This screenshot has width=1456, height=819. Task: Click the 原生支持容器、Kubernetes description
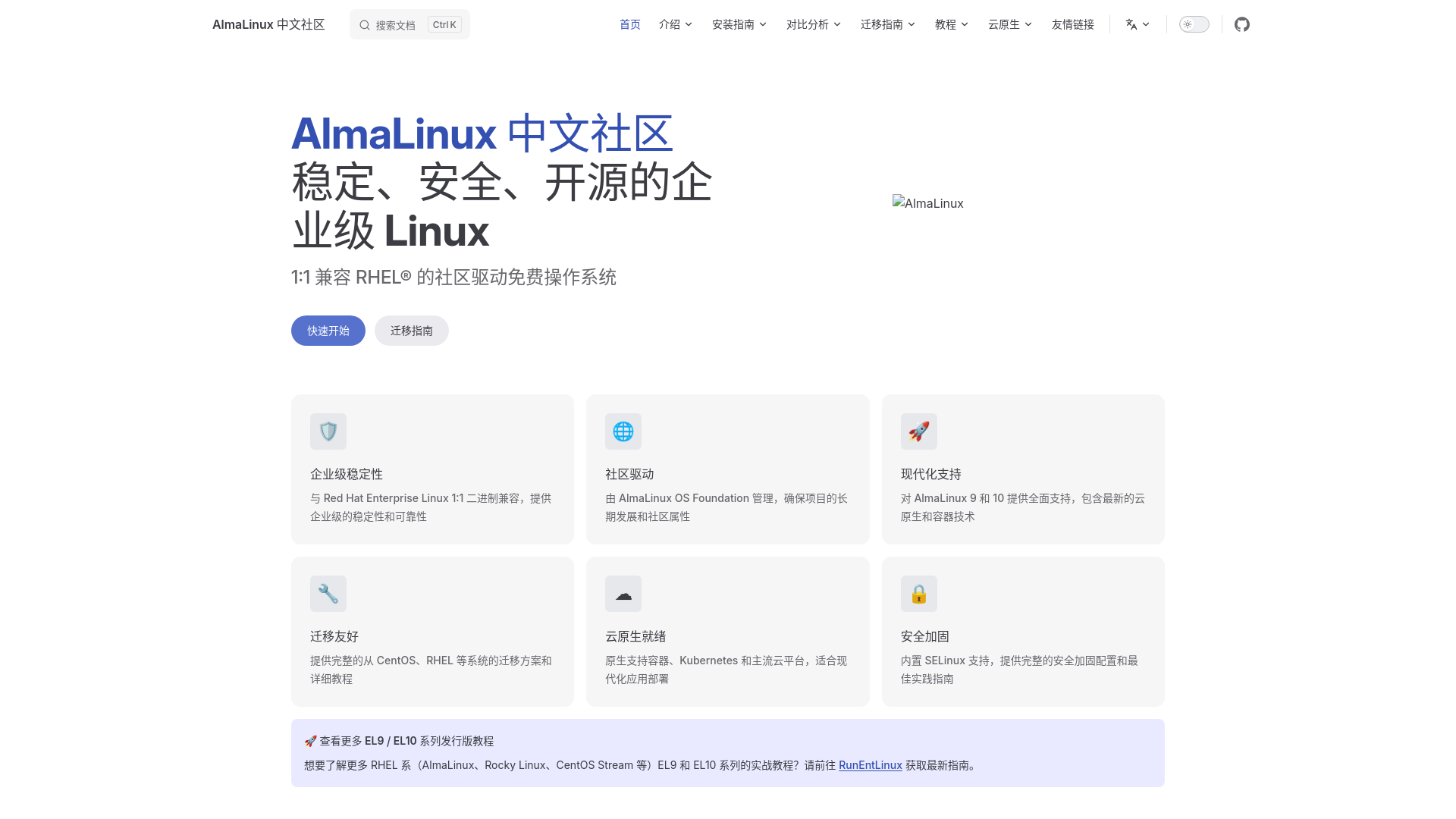tap(726, 670)
